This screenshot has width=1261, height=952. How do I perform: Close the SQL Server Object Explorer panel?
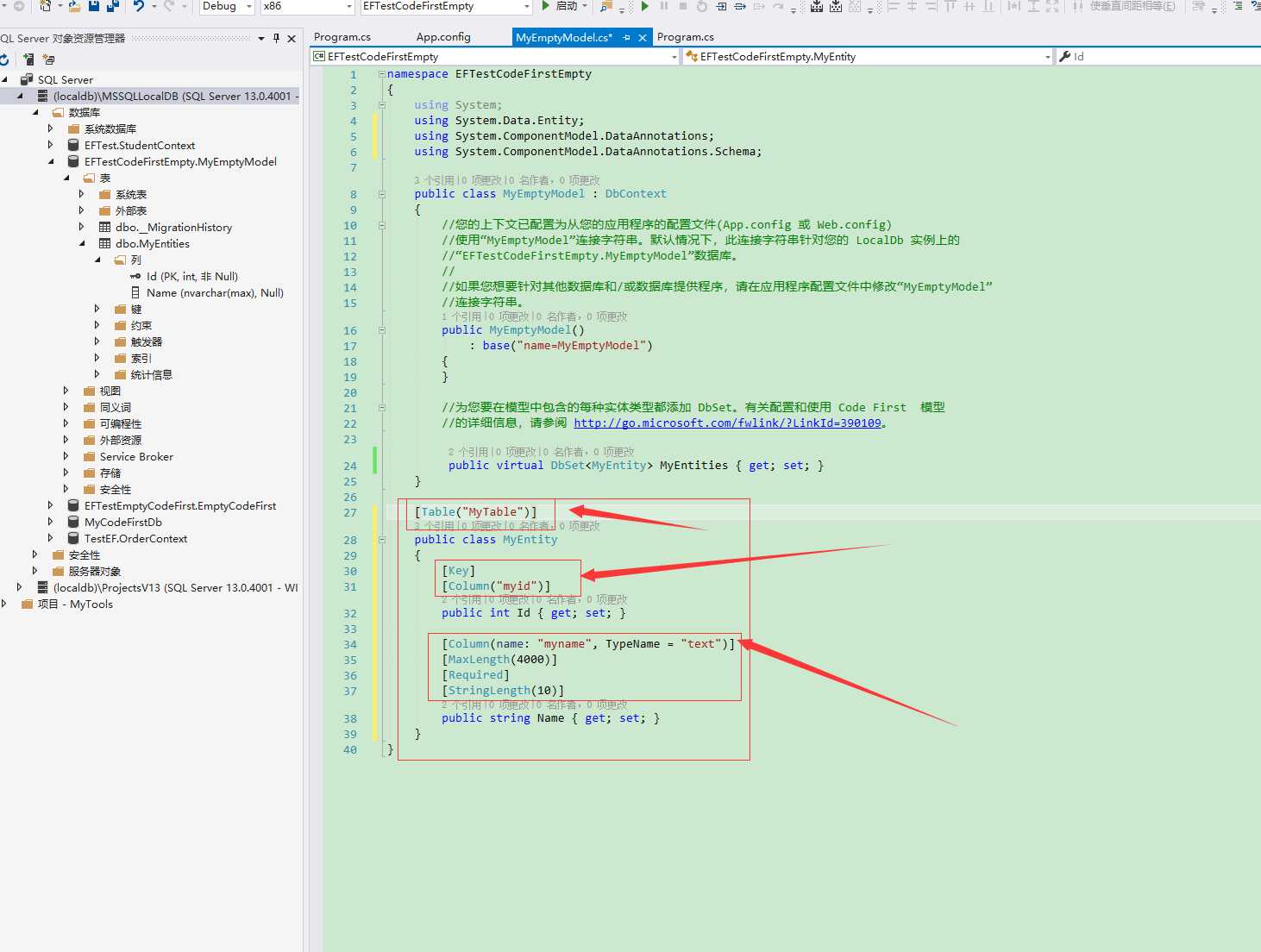(x=292, y=38)
